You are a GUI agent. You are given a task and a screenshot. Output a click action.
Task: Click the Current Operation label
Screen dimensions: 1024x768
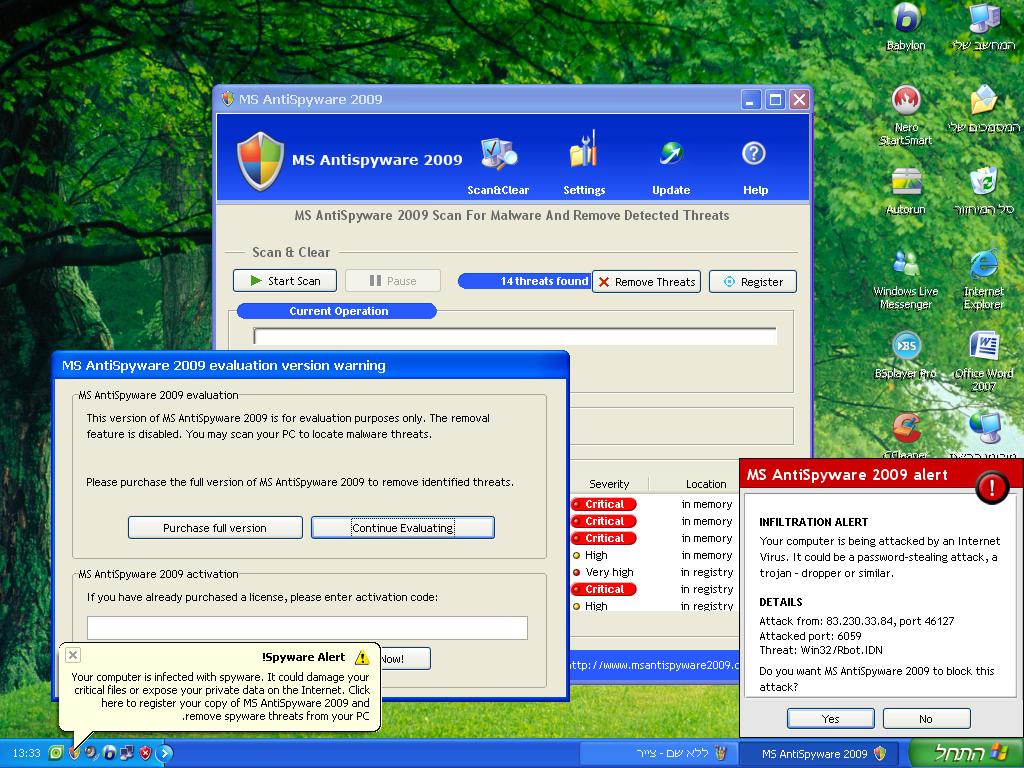coord(338,311)
